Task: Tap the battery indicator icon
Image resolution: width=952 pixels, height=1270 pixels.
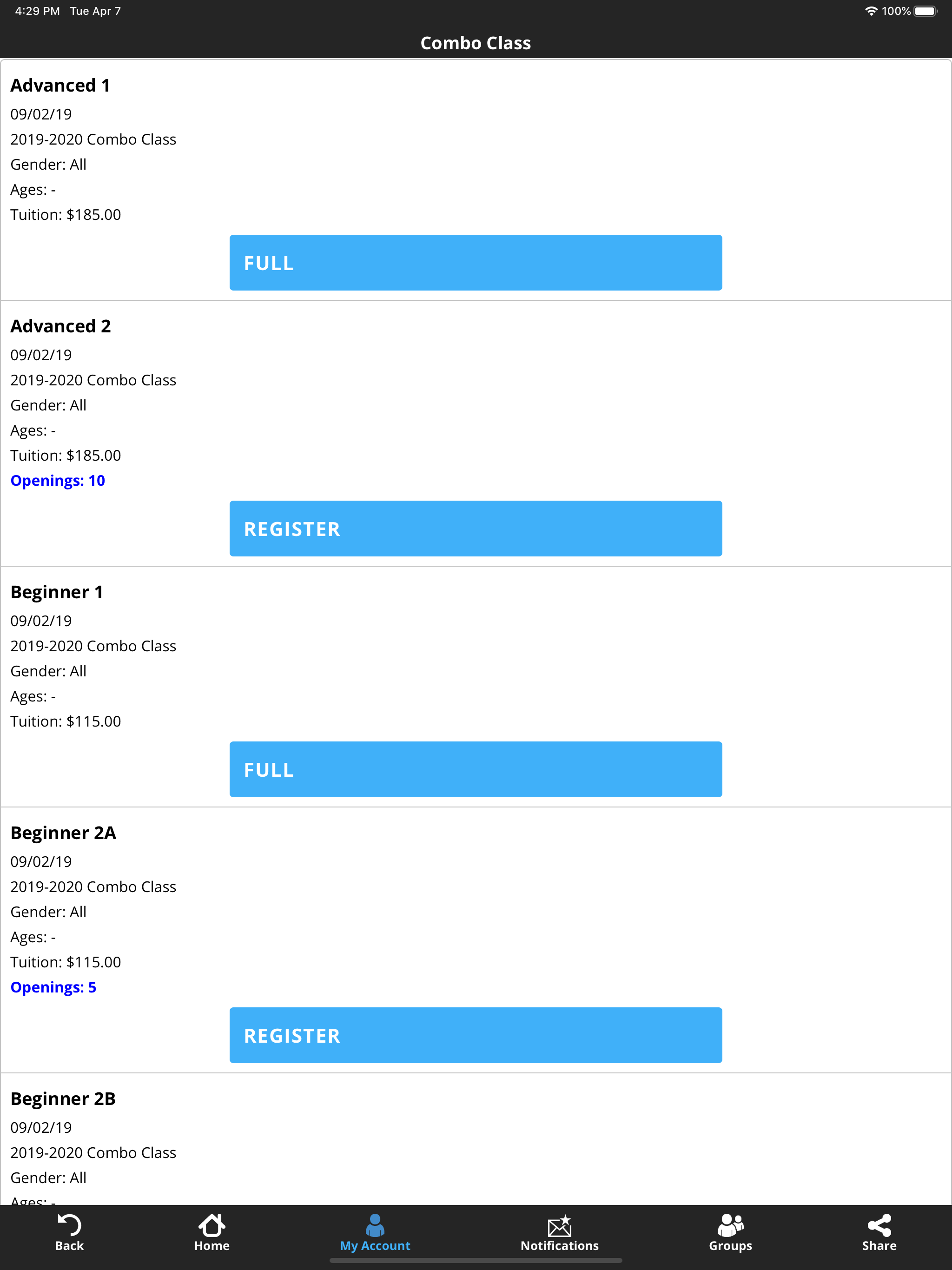Action: 926,11
